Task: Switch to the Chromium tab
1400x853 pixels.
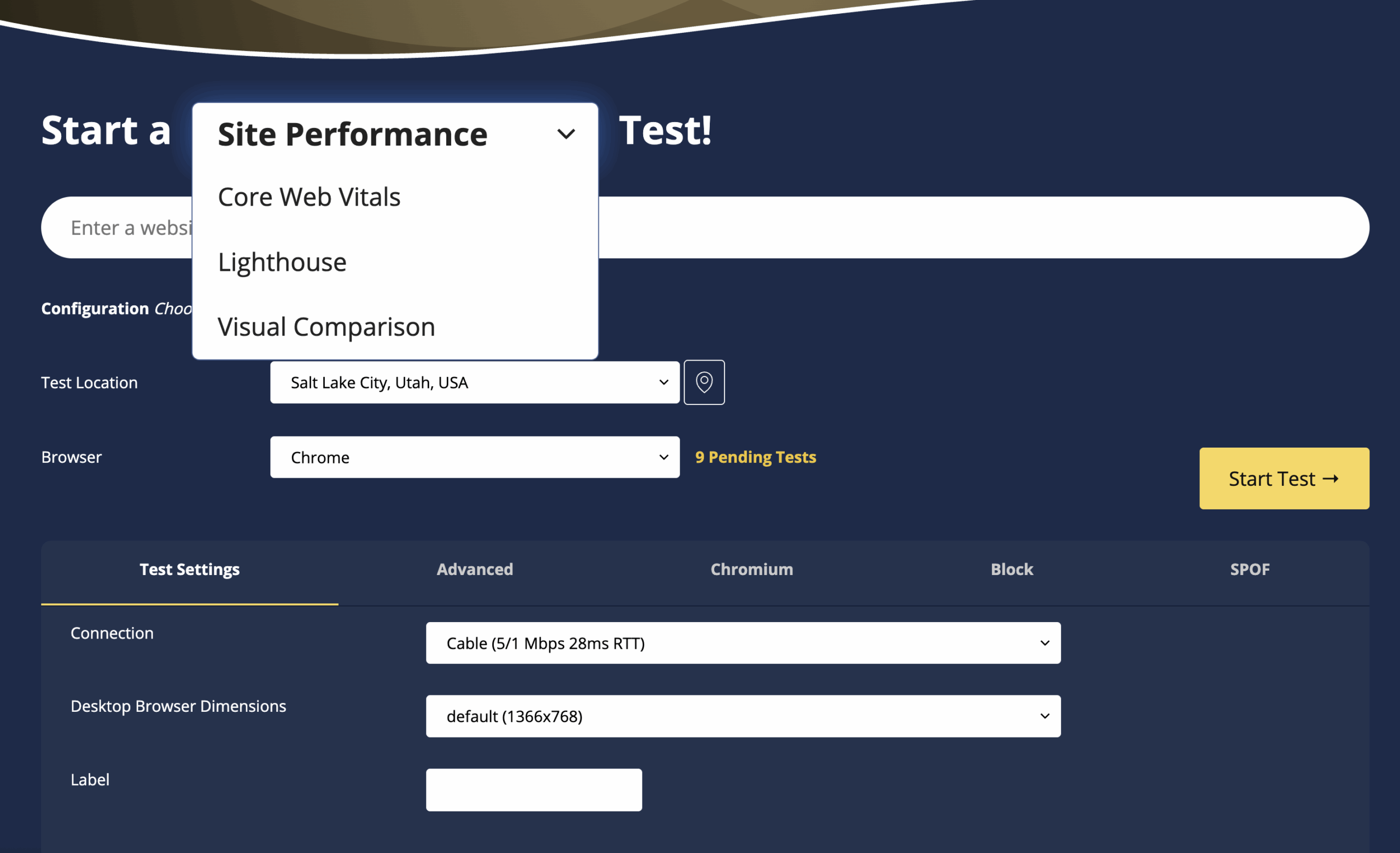Action: click(751, 570)
